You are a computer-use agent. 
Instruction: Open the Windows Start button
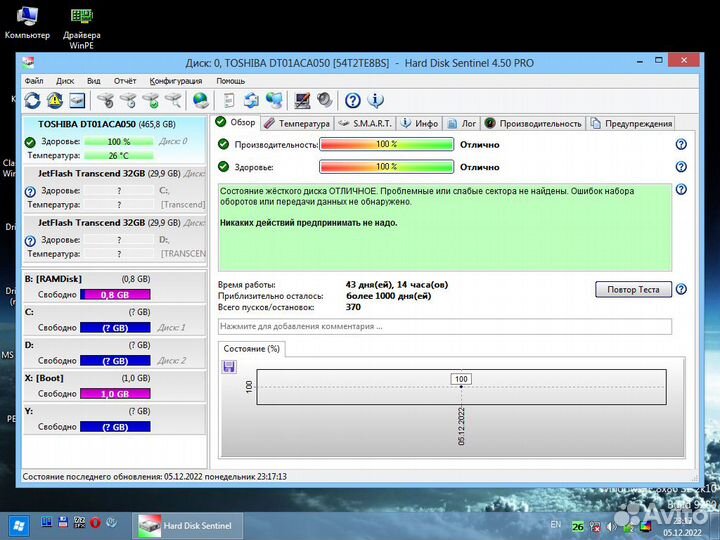tap(18, 525)
